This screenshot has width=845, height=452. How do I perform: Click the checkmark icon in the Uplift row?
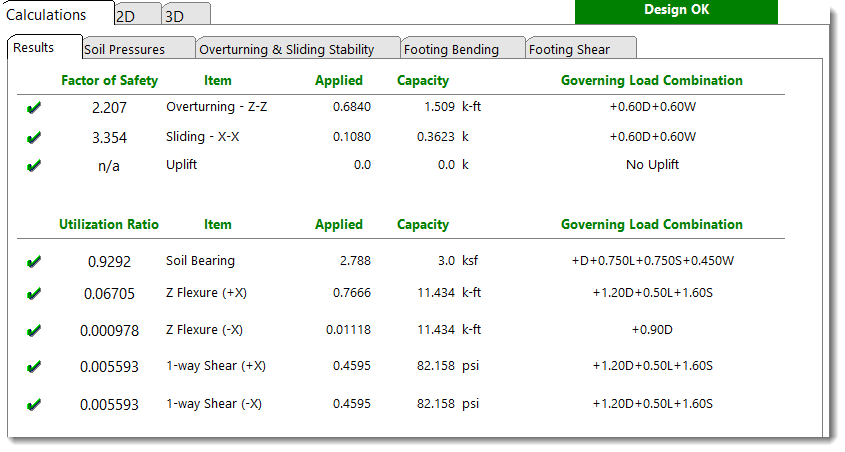(x=34, y=165)
